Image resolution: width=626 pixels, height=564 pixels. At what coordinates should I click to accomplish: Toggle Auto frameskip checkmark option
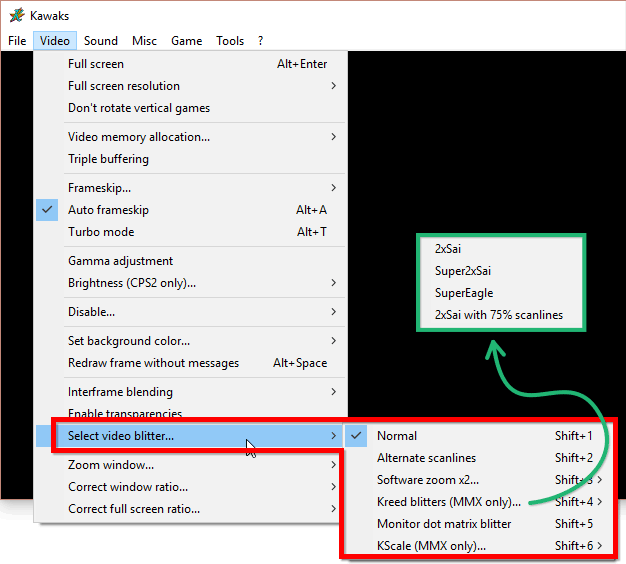[108, 210]
